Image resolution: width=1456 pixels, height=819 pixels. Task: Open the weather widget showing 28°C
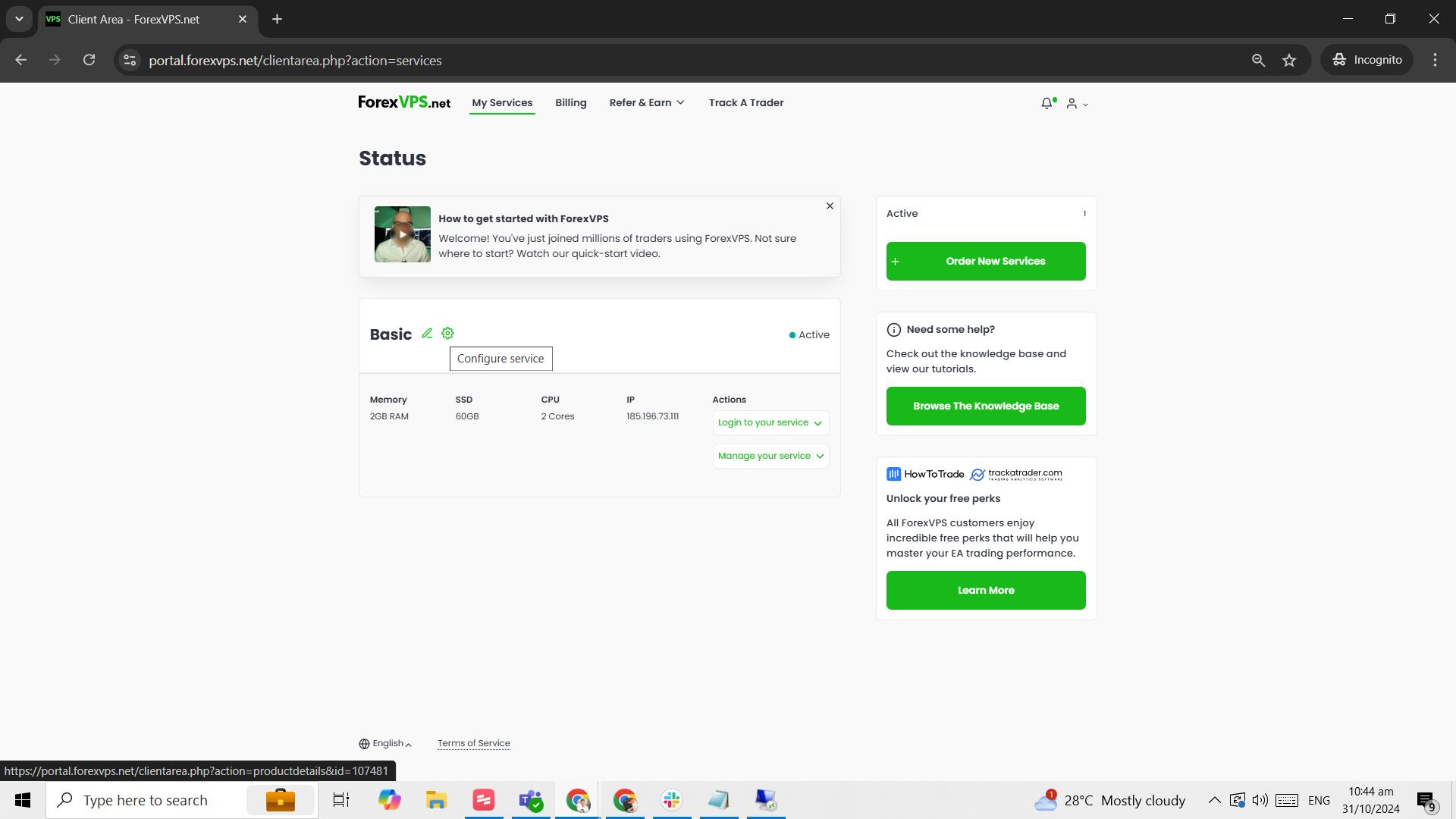click(x=1109, y=800)
